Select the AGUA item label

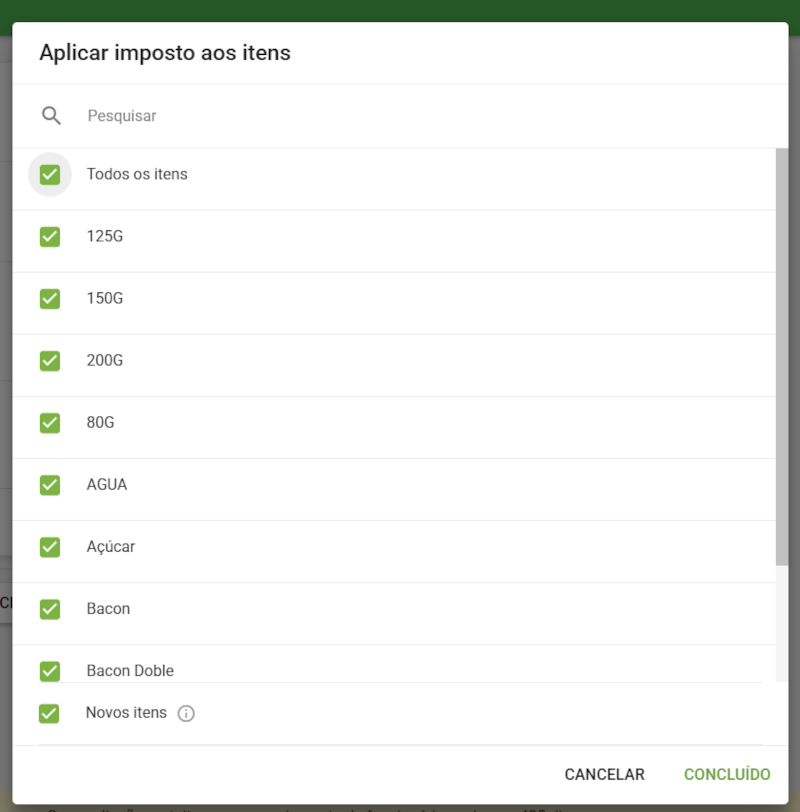point(107,485)
